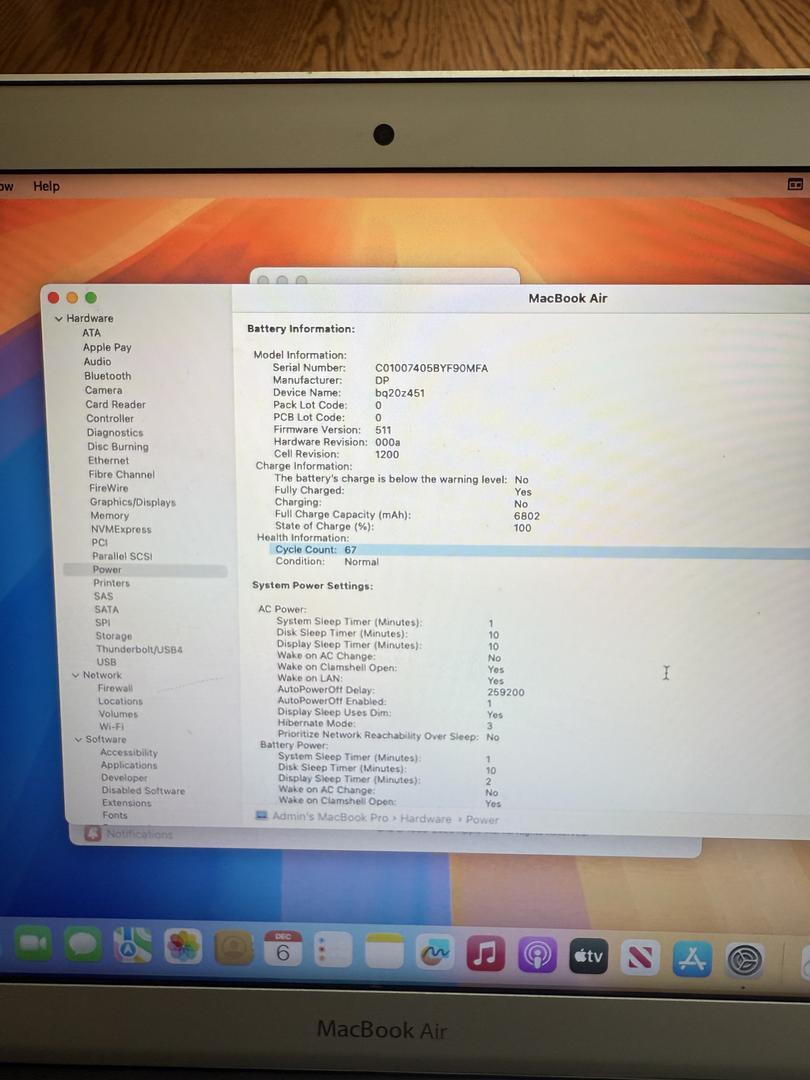Click Hardware in the bottom path bar
Image resolution: width=810 pixels, height=1080 pixels.
(x=426, y=819)
